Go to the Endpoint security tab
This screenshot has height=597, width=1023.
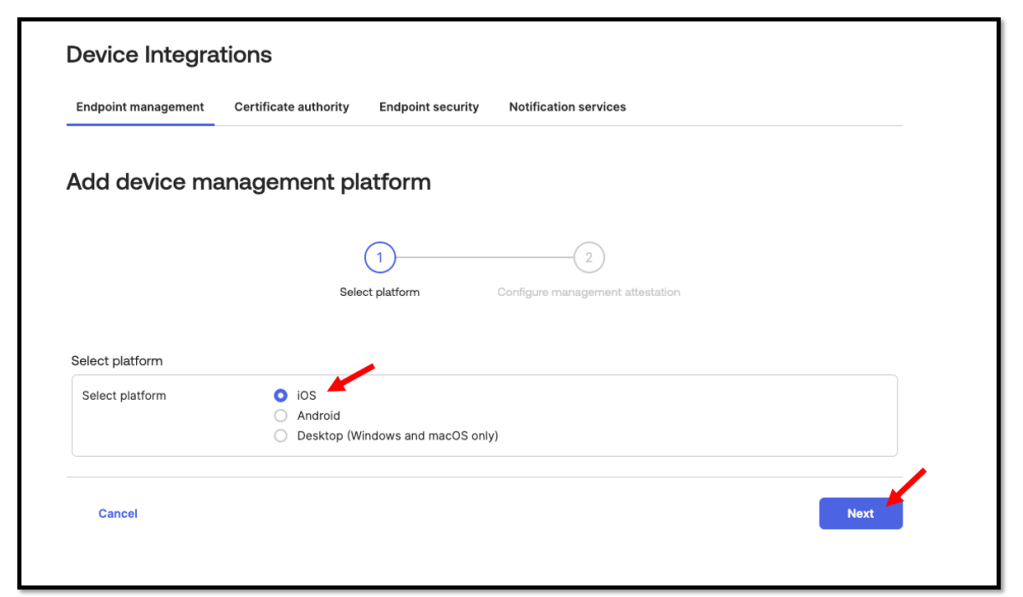tap(428, 107)
